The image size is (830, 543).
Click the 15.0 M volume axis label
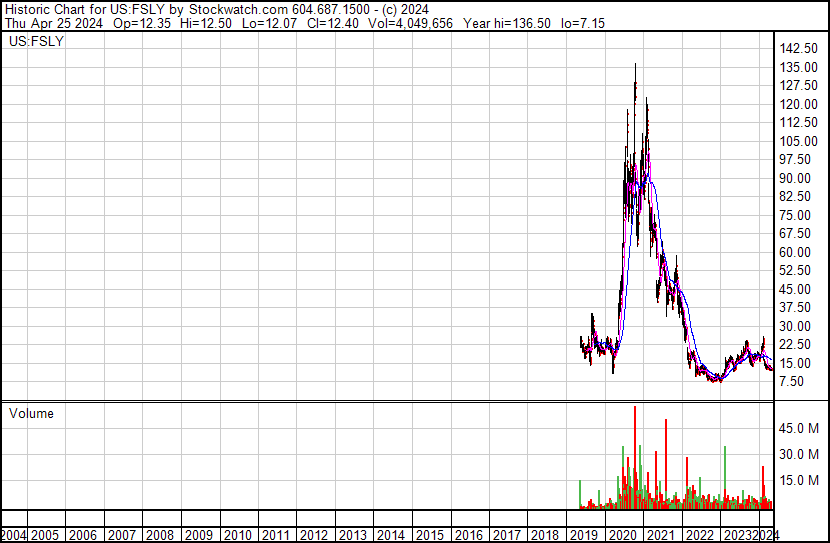coord(799,480)
